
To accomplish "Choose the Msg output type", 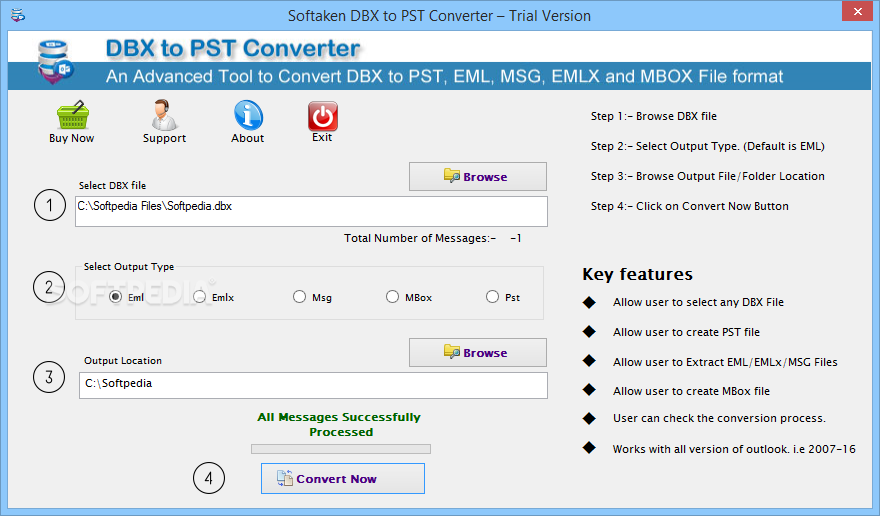I will (x=299, y=296).
